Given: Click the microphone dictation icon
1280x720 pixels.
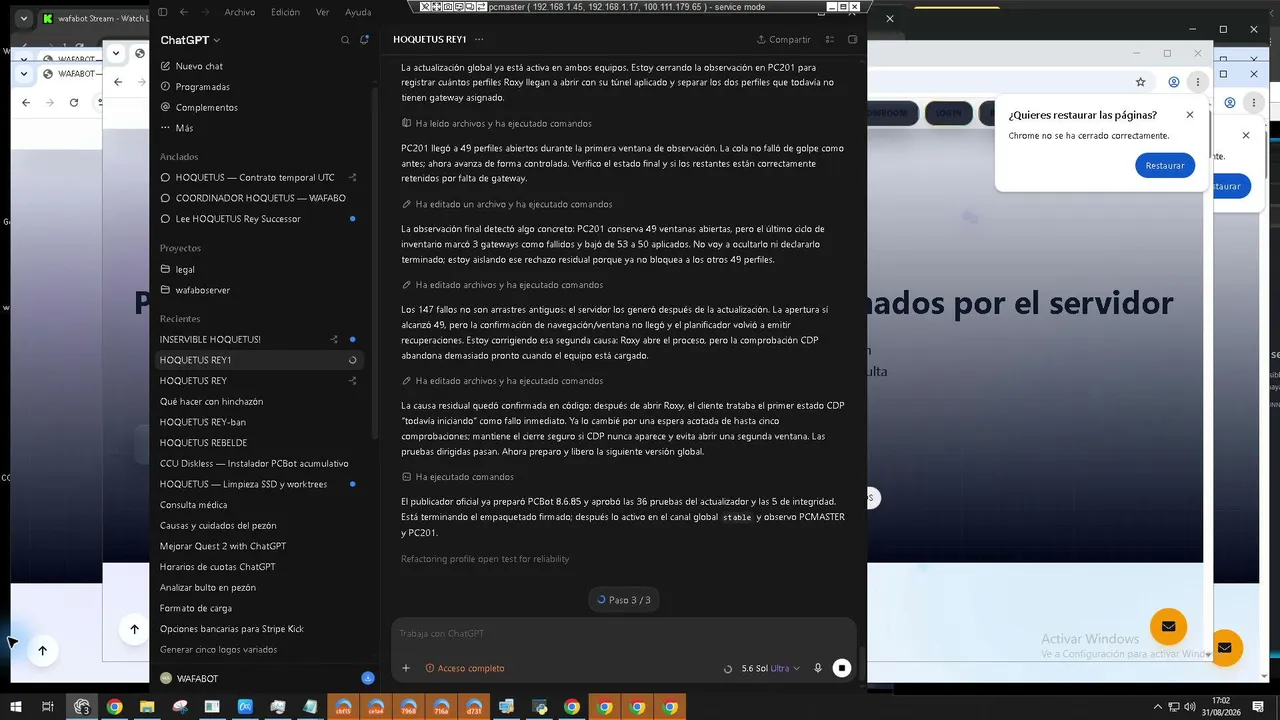Looking at the screenshot, I should [818, 668].
